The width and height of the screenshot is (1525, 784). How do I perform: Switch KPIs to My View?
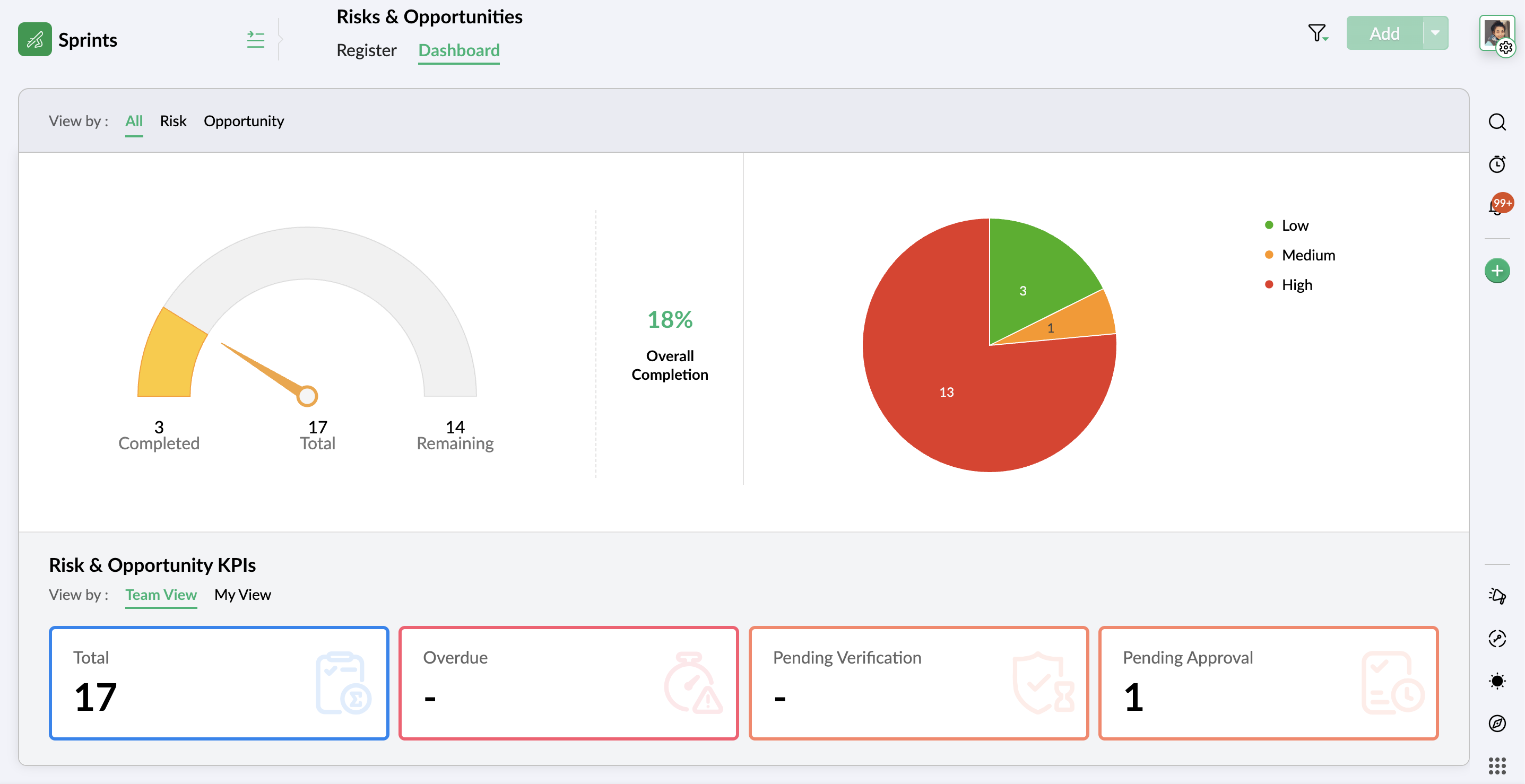[242, 595]
